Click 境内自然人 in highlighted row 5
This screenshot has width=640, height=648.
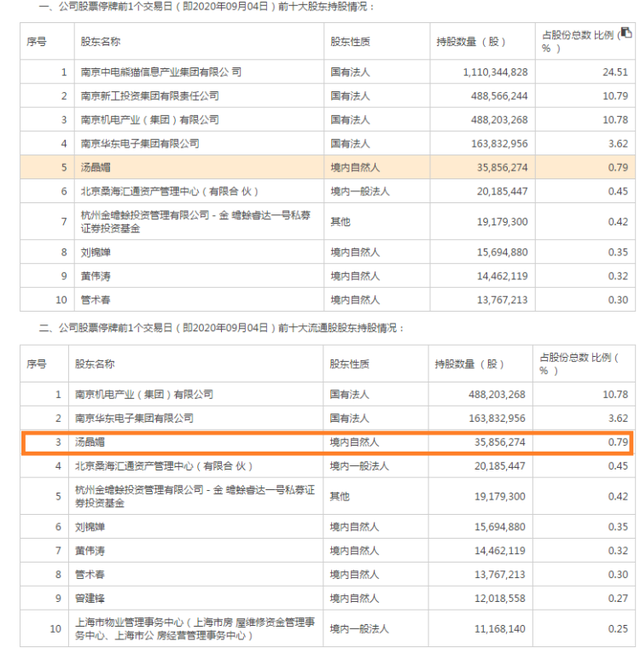(355, 168)
